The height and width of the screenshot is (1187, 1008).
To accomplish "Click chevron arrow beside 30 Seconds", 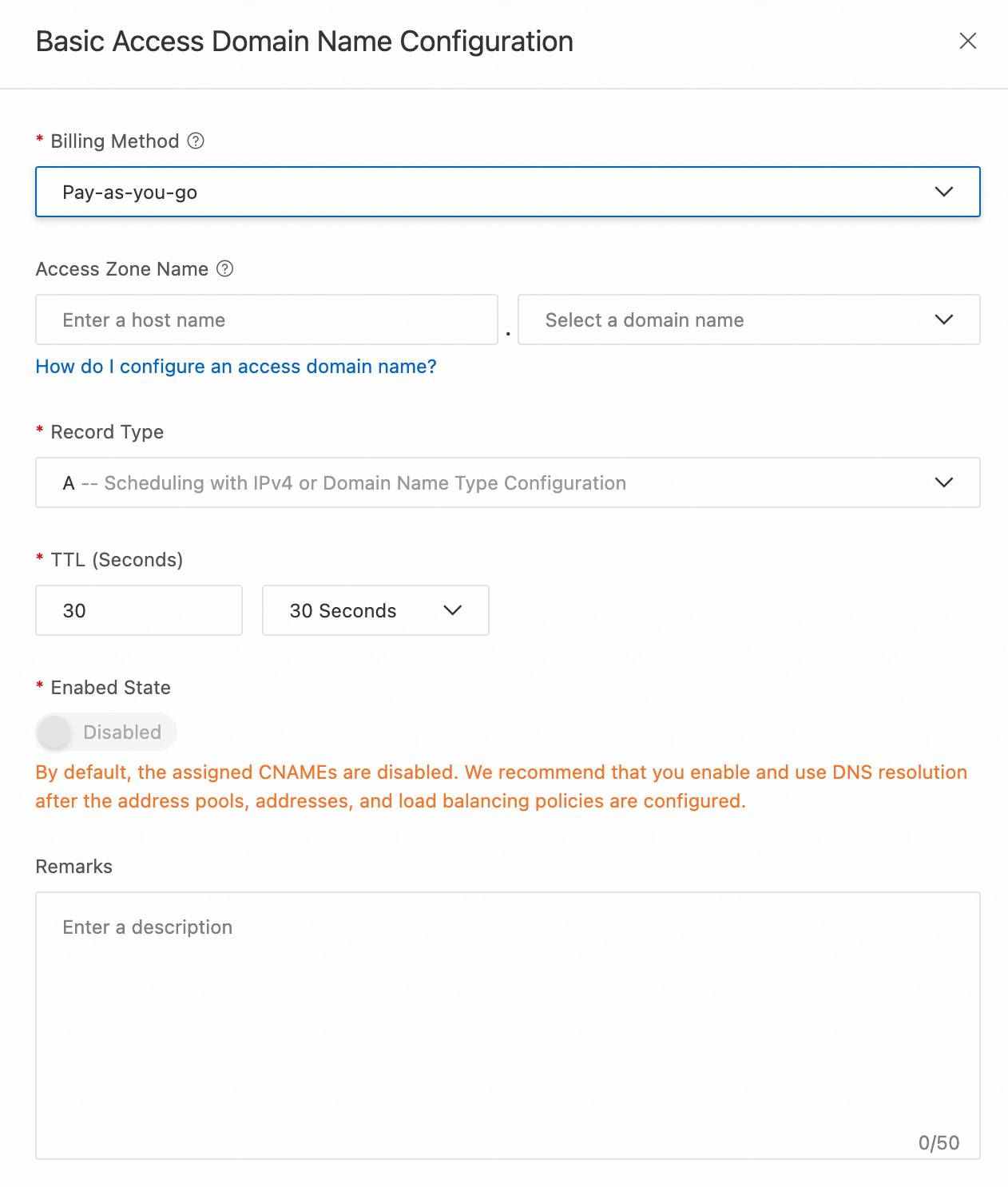I will [452, 610].
